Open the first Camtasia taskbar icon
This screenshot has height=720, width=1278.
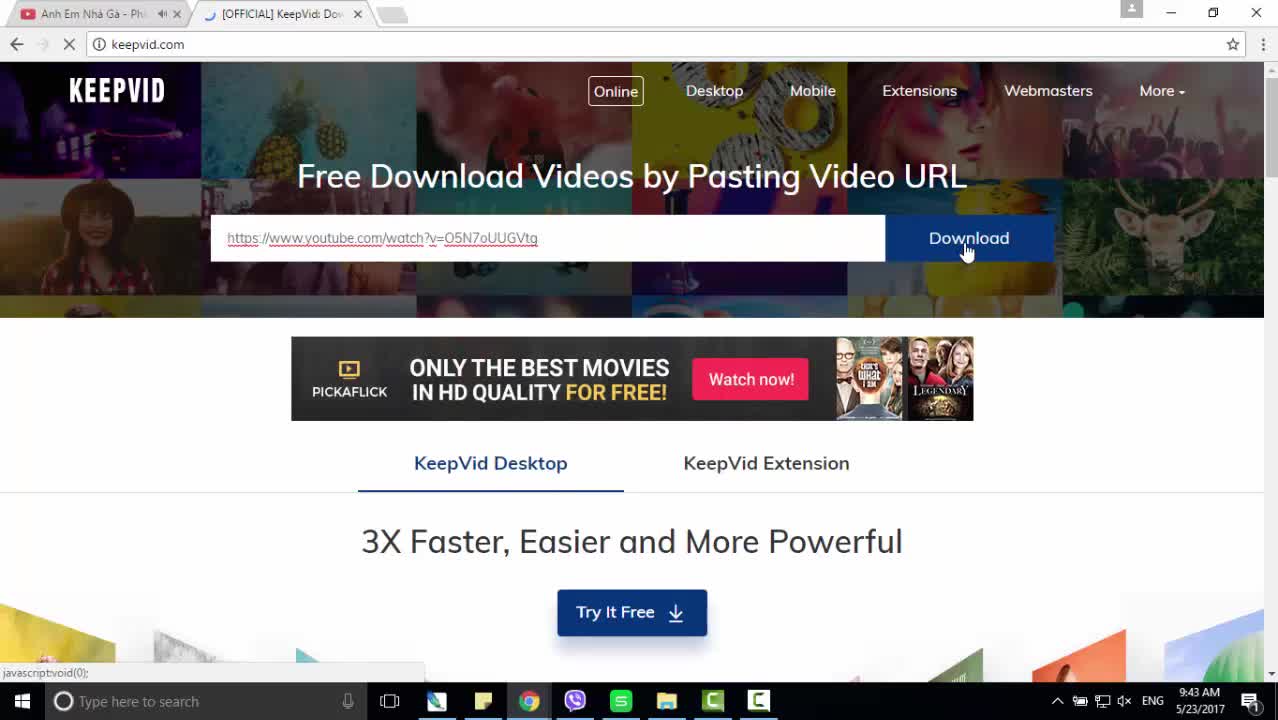pyautogui.click(x=713, y=701)
